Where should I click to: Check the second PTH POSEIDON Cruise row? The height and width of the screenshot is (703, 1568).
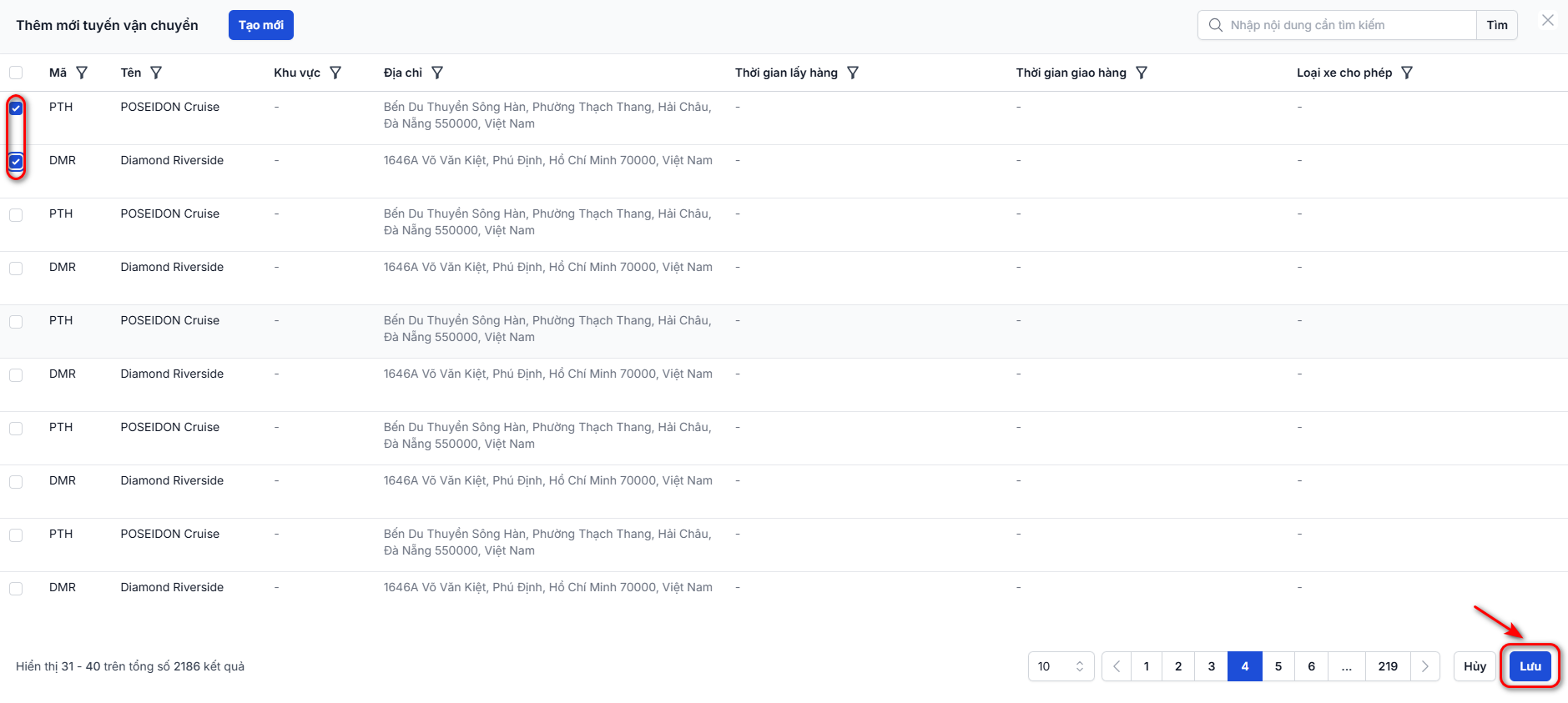click(x=16, y=214)
